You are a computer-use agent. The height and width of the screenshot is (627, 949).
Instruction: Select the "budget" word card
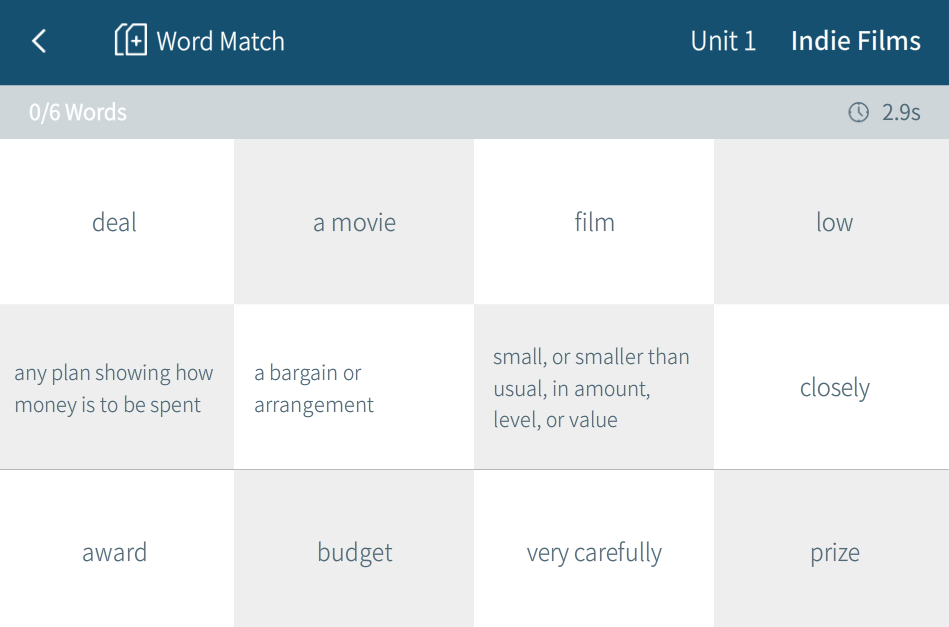[354, 552]
